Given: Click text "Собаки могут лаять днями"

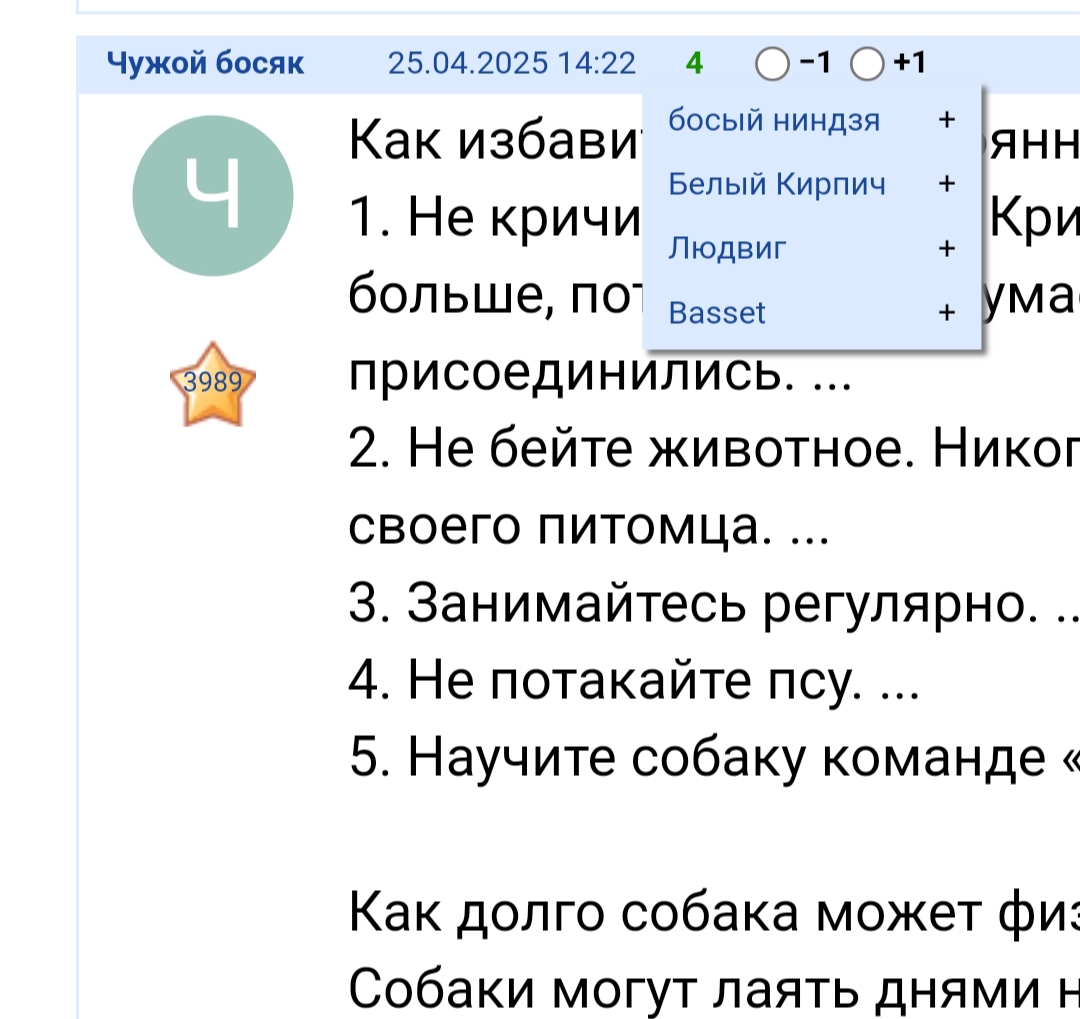Looking at the screenshot, I should pyautogui.click(x=694, y=989).
